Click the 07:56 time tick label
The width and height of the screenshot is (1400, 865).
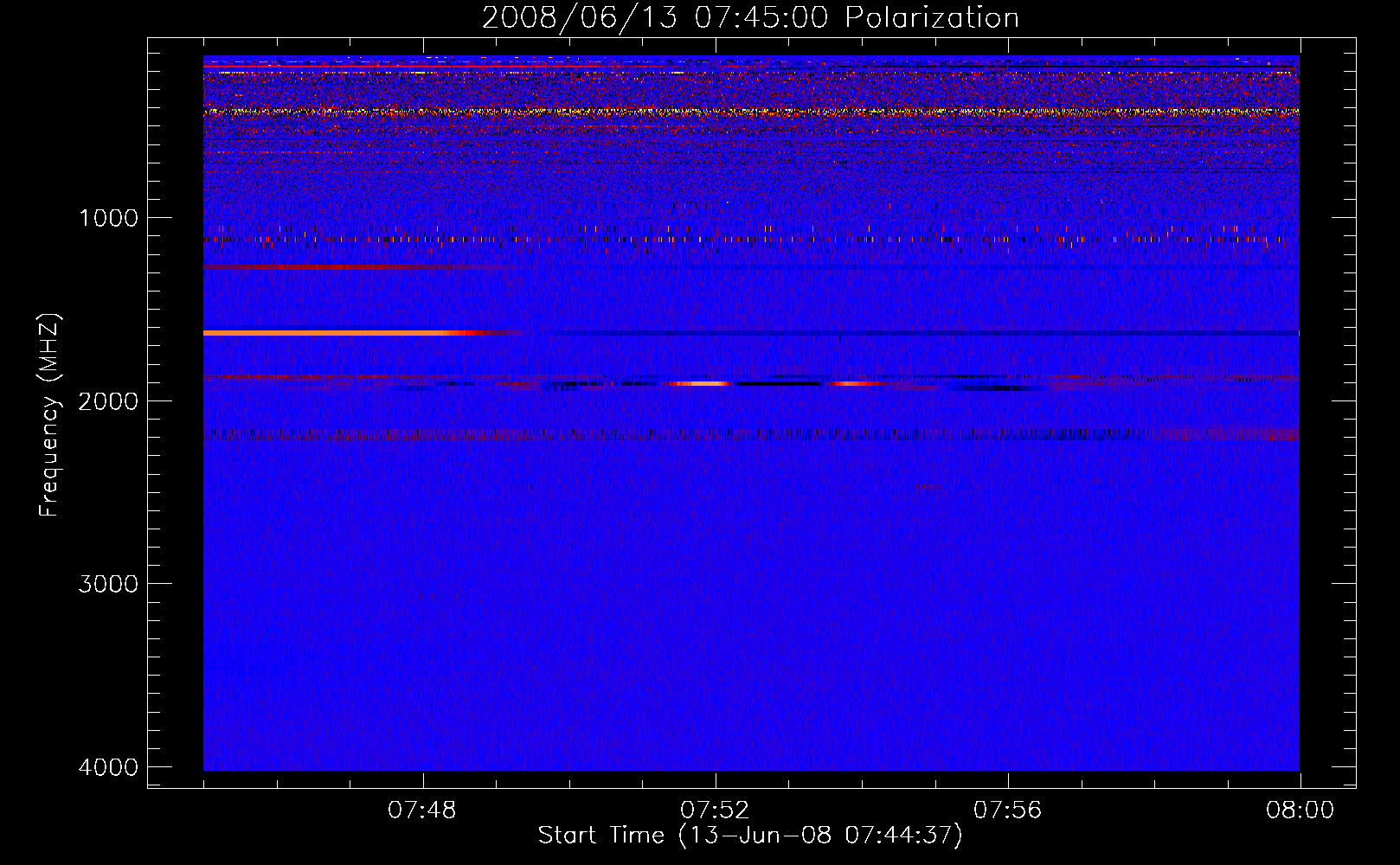click(x=1008, y=811)
